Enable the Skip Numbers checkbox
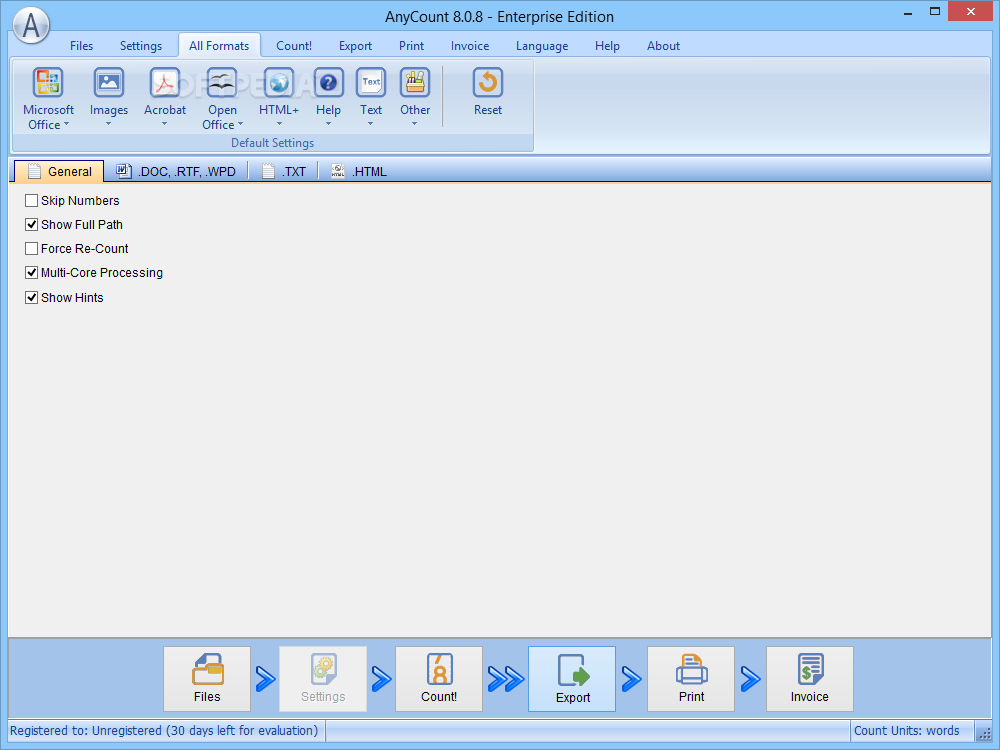 click(31, 201)
